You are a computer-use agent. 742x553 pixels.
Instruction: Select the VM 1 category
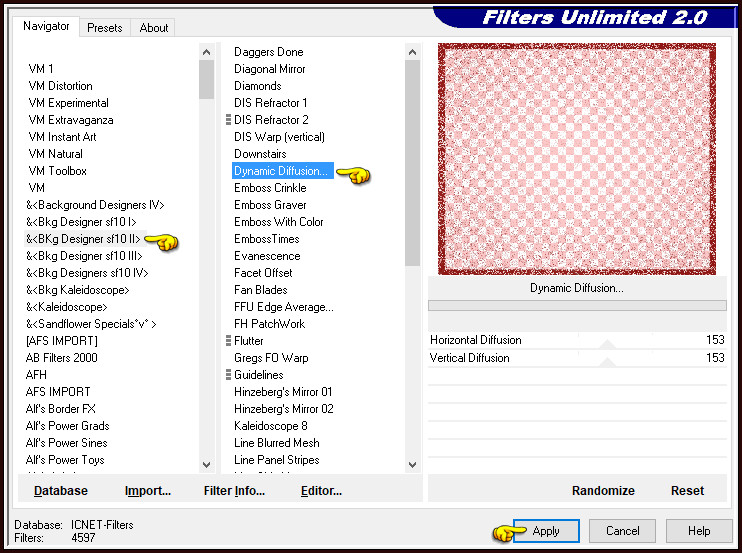click(x=41, y=69)
